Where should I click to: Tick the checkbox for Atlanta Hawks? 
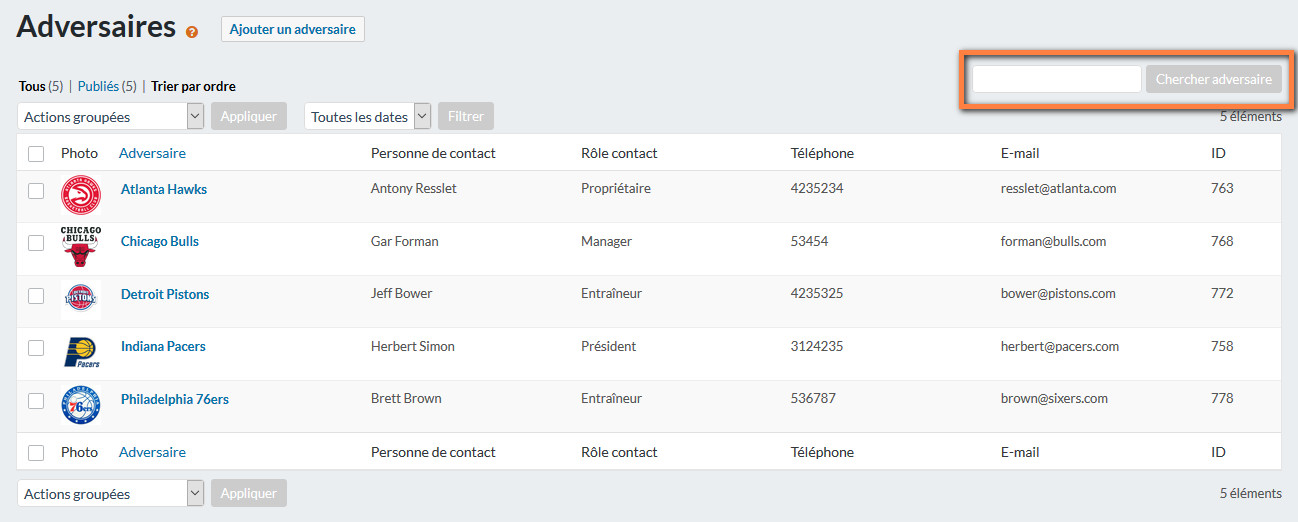(36, 191)
